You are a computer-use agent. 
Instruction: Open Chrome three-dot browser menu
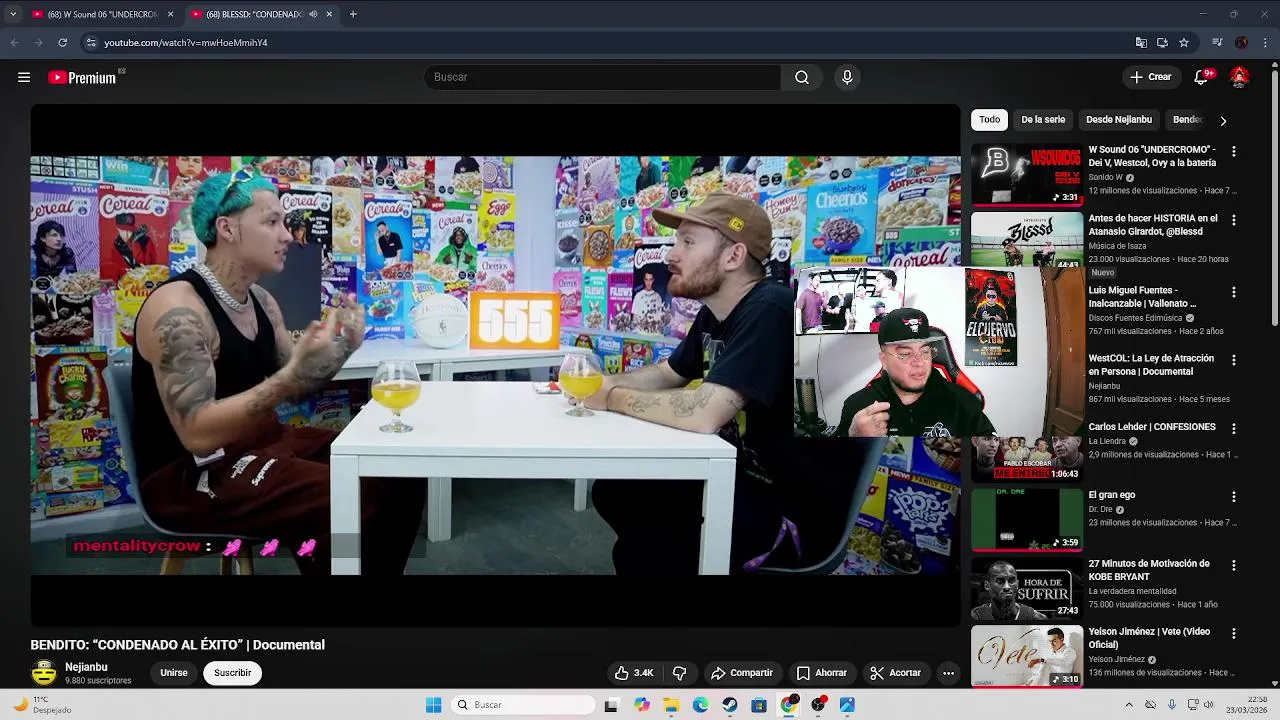click(x=1265, y=43)
